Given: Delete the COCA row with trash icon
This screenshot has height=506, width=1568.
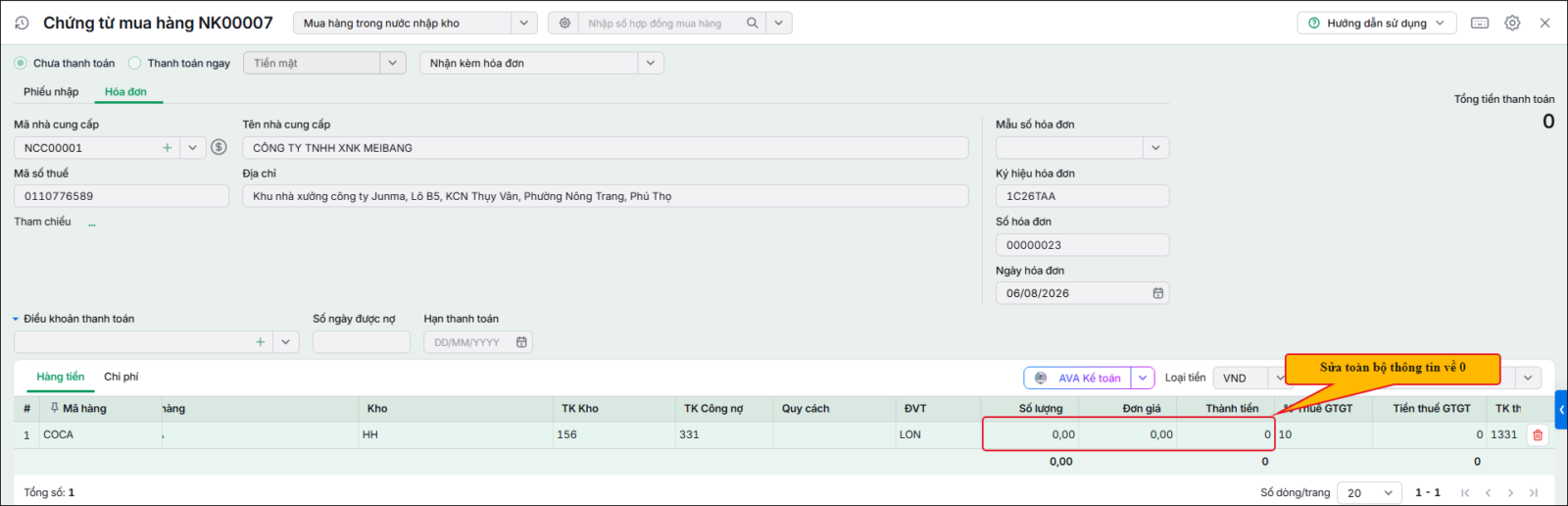Looking at the screenshot, I should [1538, 435].
